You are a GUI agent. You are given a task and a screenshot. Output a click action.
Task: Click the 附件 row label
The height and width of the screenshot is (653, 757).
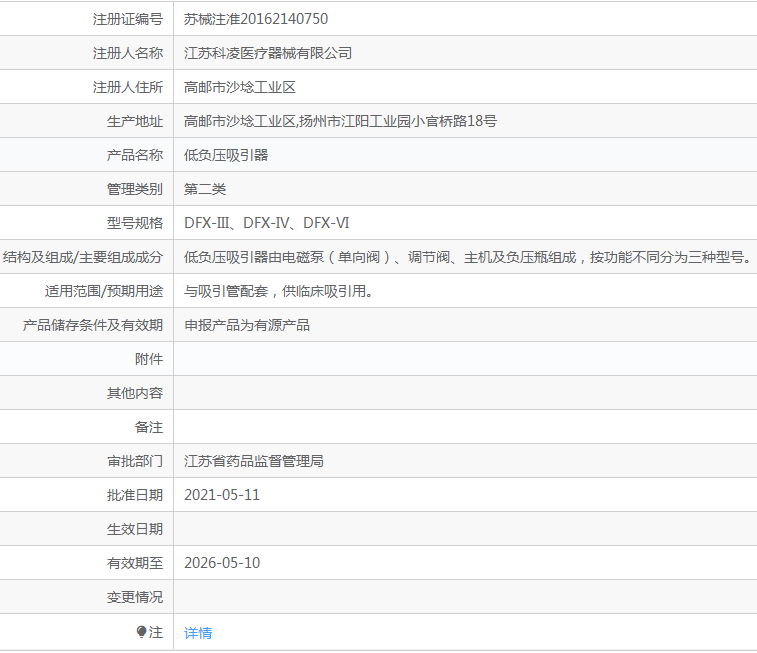tap(148, 359)
